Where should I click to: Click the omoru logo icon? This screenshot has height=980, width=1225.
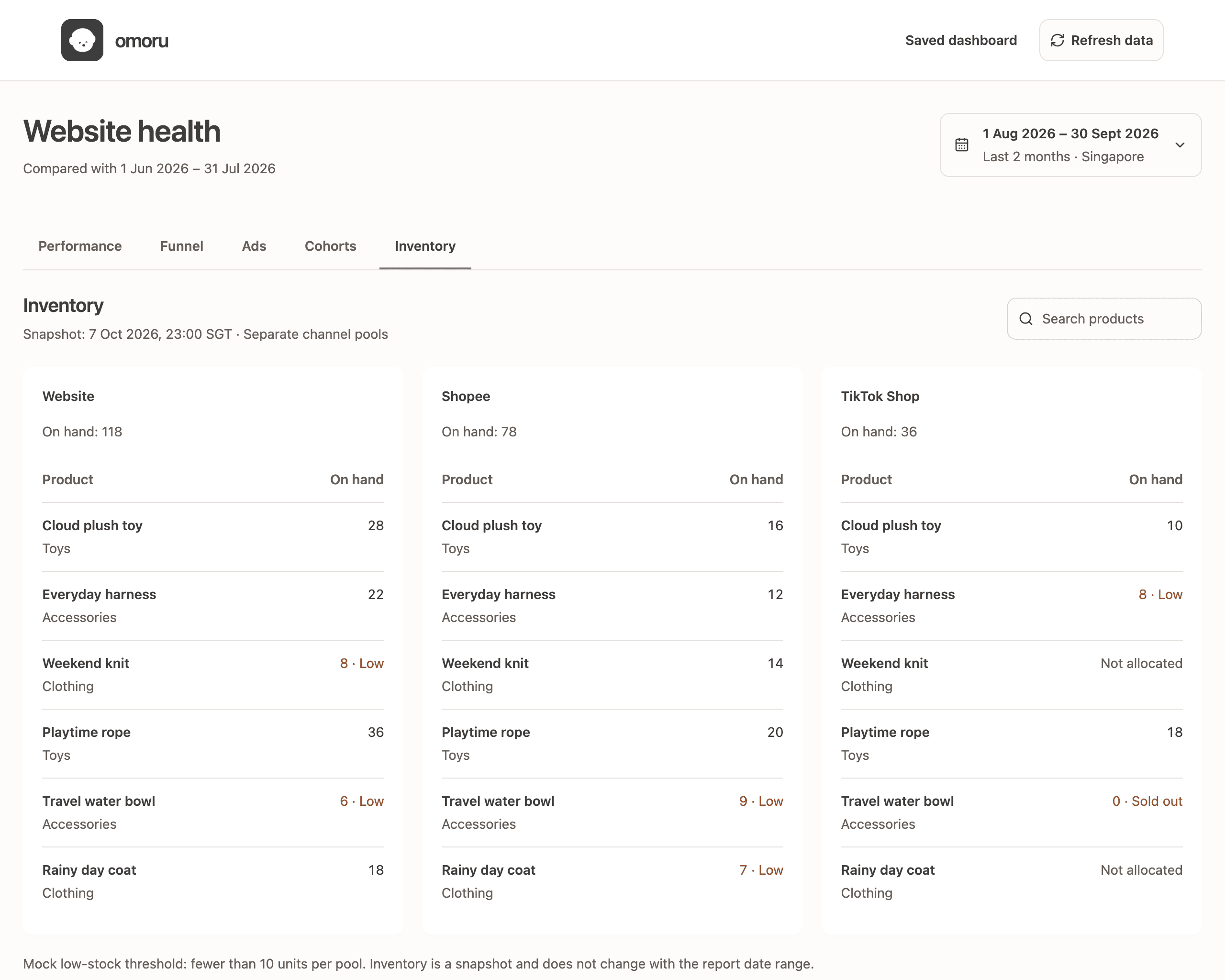82,40
